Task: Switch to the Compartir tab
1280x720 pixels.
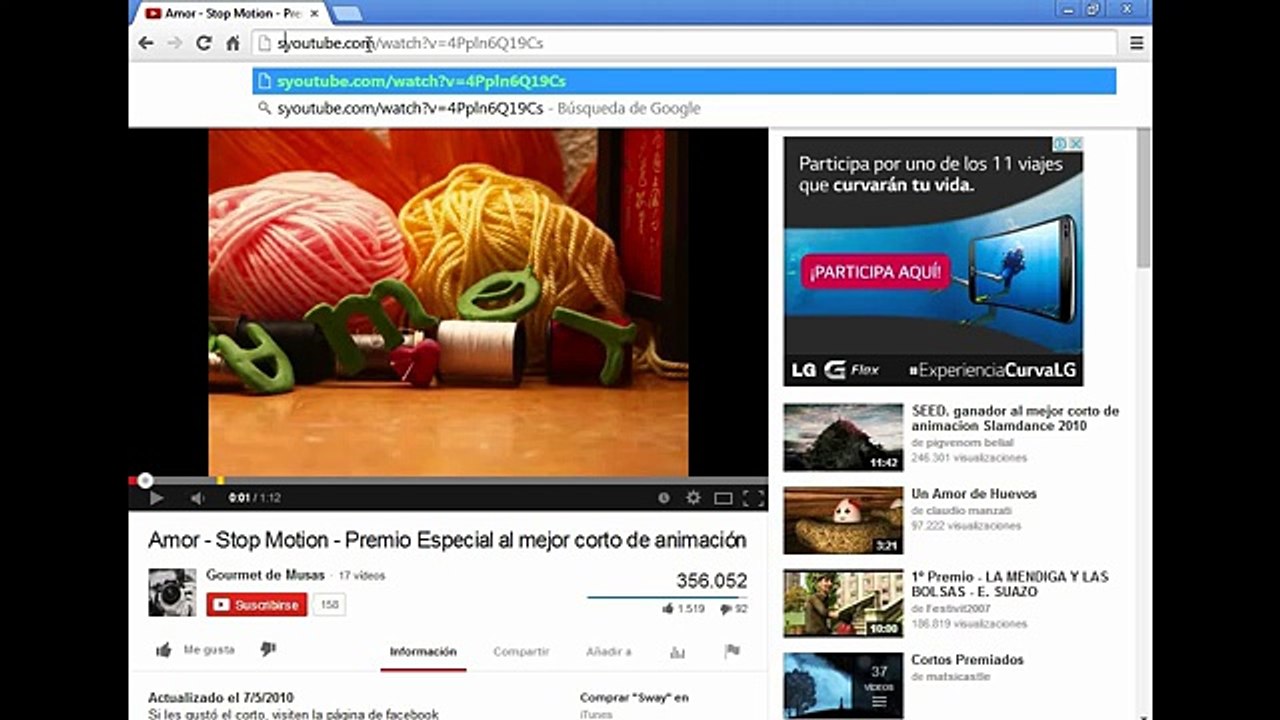Action: pos(521,652)
